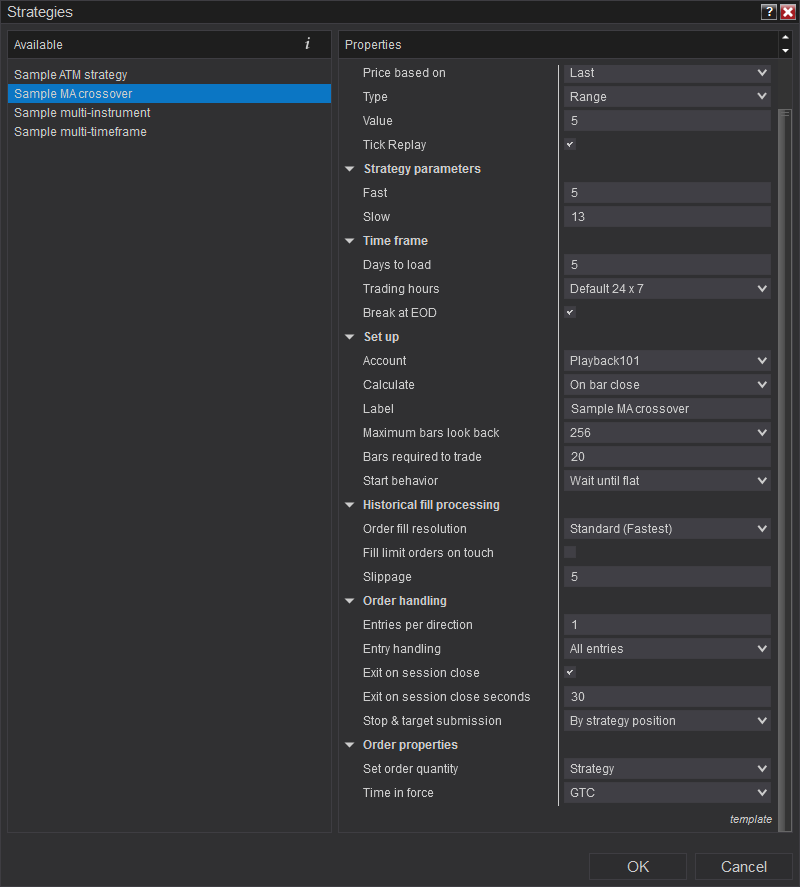The image size is (800, 887).
Task: Collapse the Order handling section
Action: point(350,601)
